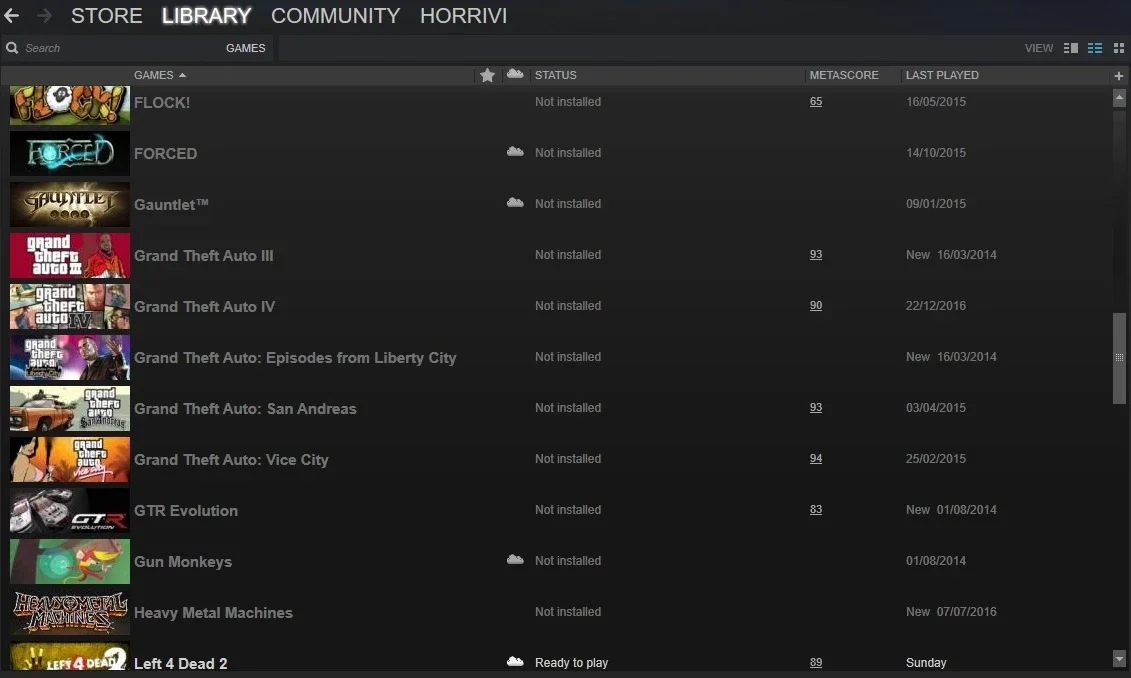Sort by cloud sync column icon
The width and height of the screenshot is (1131, 678).
(x=515, y=74)
